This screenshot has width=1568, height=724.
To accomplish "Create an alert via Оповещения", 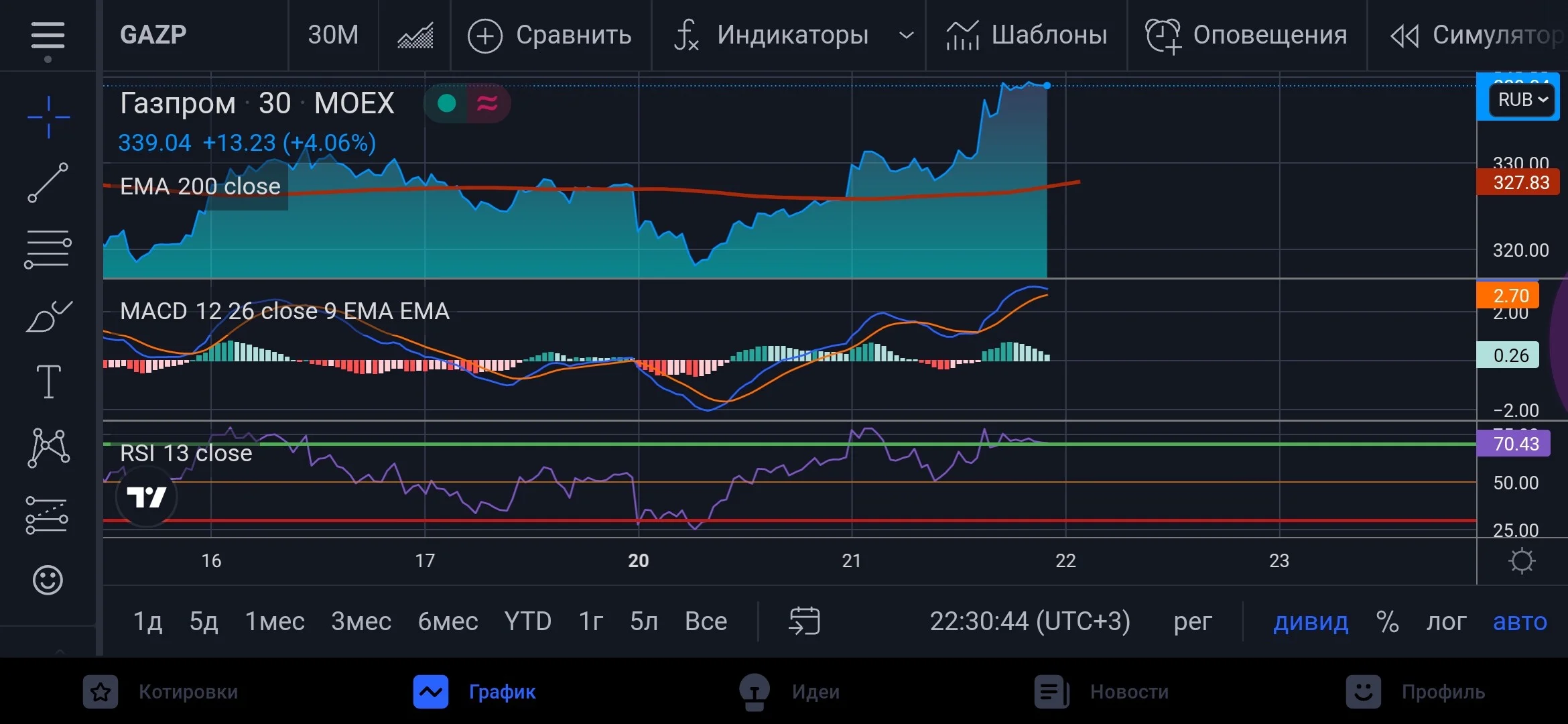I will [x=1246, y=35].
